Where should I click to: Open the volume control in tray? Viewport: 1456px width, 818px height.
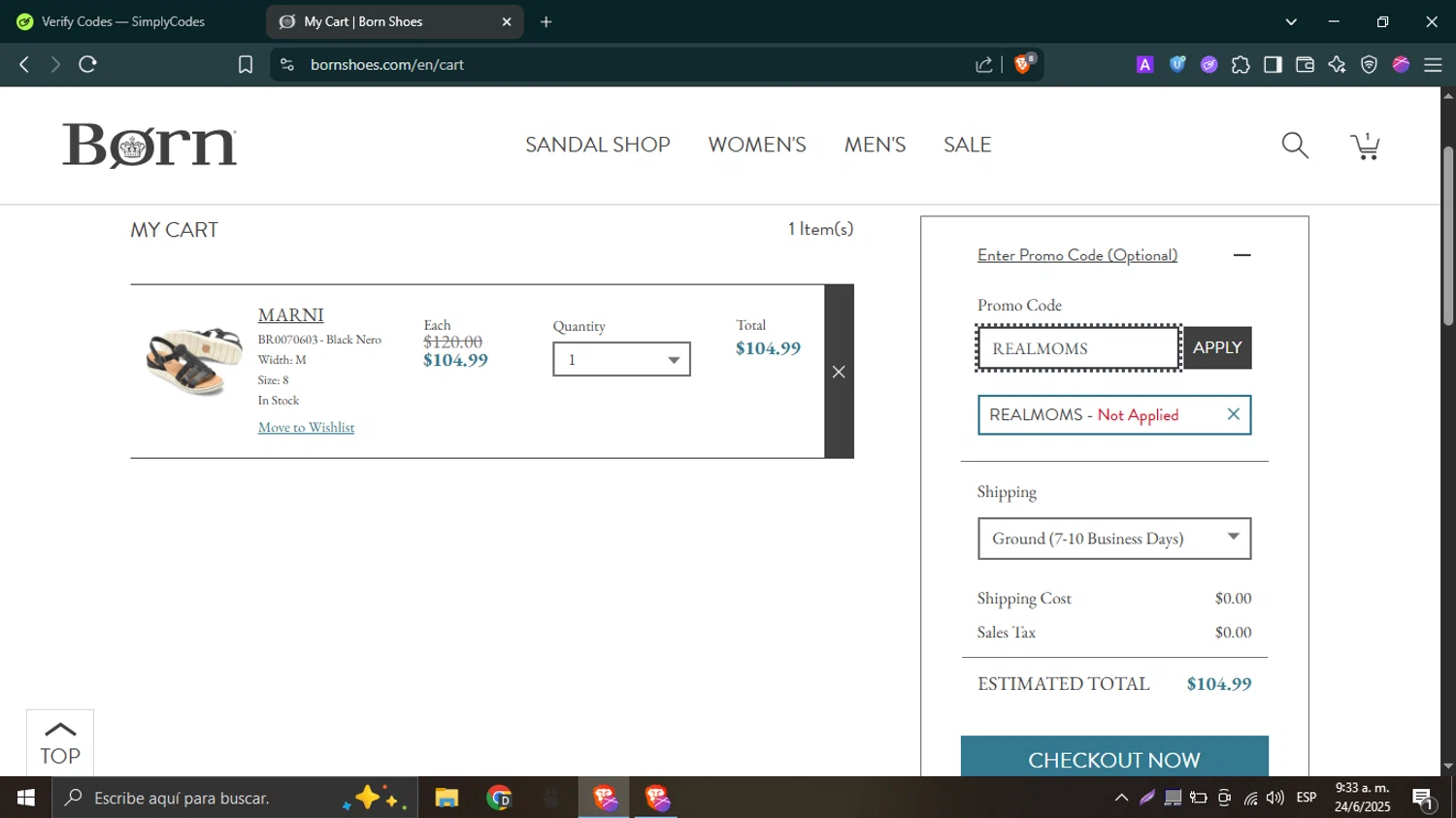[1275, 798]
